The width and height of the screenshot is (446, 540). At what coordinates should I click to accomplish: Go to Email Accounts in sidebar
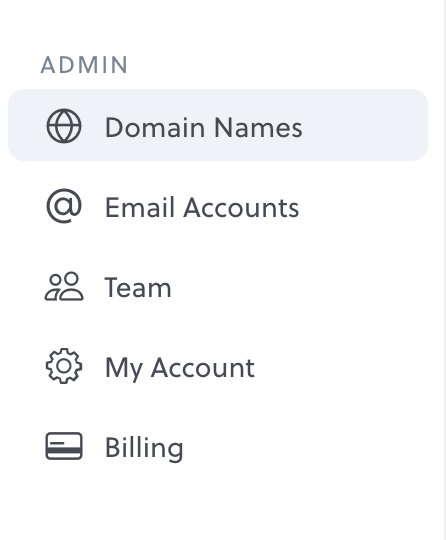(218, 206)
